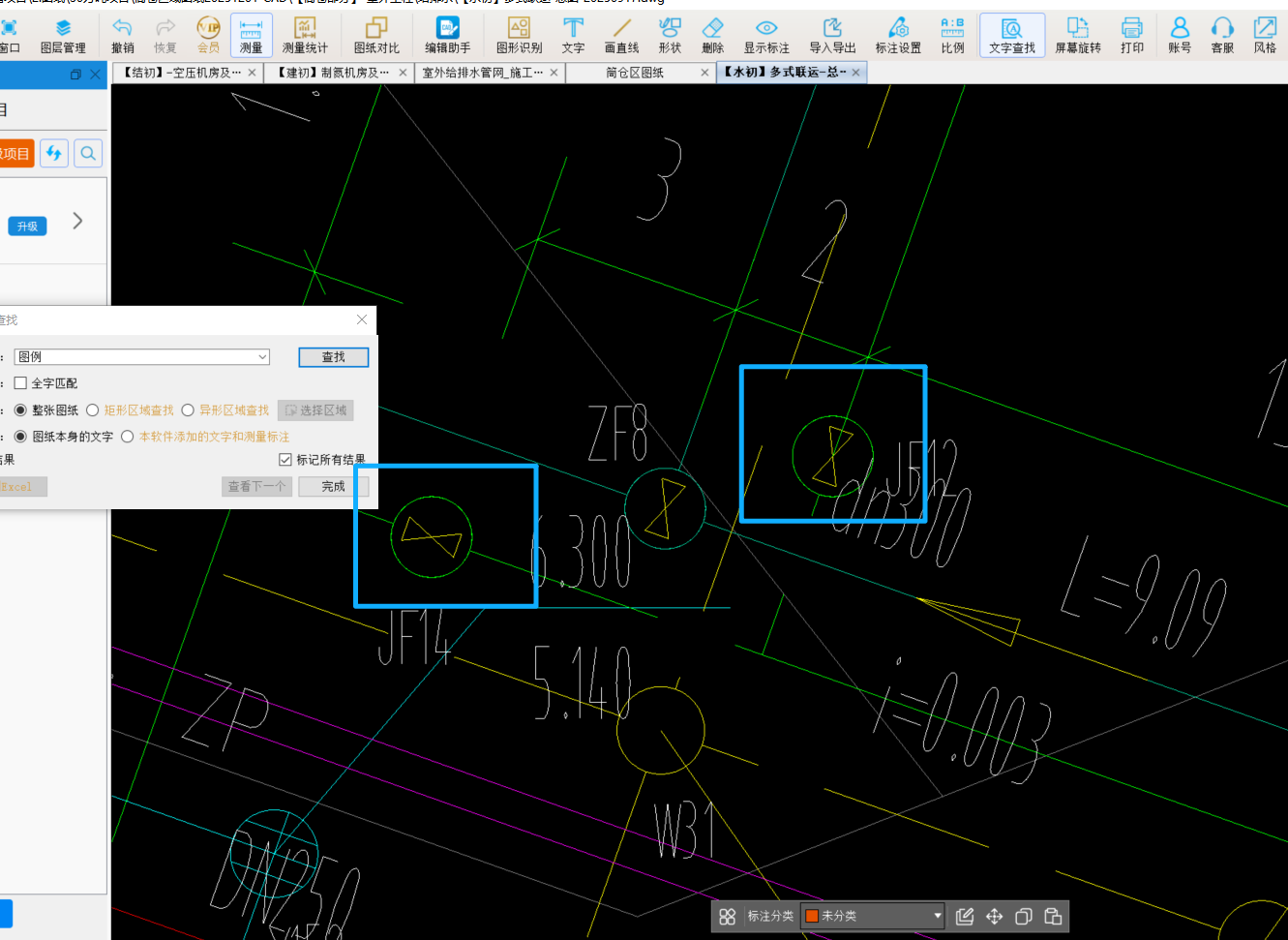Click the 打印 print icon
The image size is (1288, 940).
coord(1131,36)
